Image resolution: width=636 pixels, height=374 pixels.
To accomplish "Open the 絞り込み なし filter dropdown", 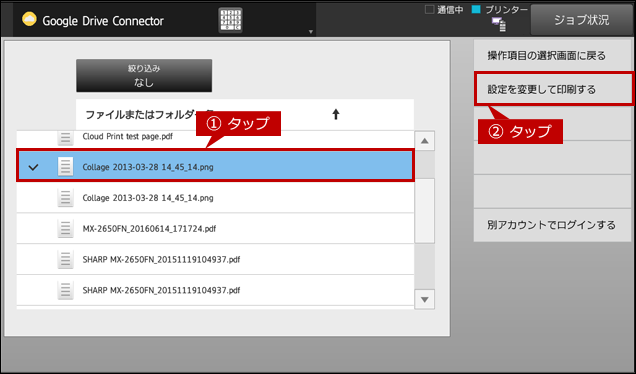I will [x=144, y=75].
